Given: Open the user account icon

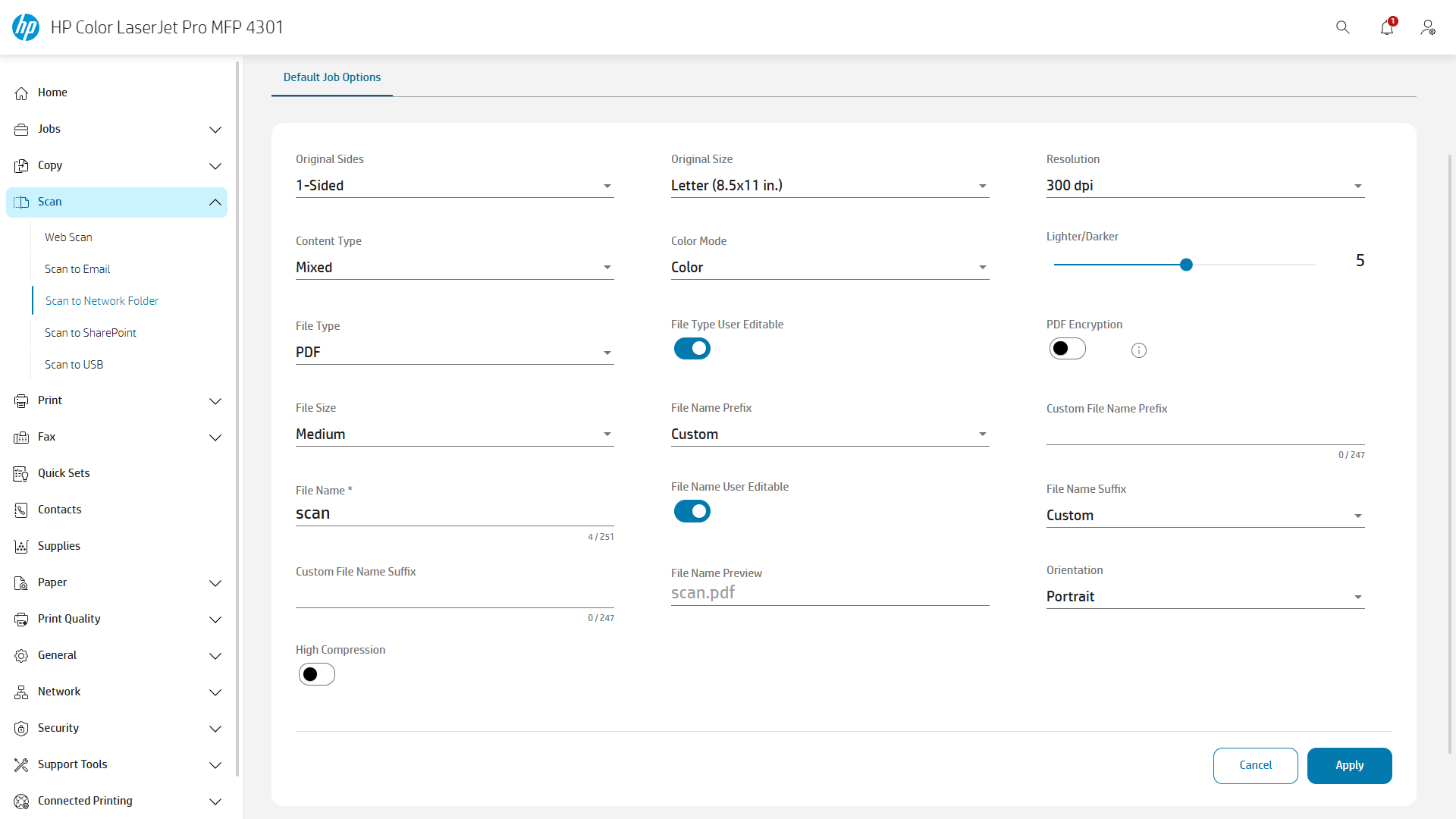Looking at the screenshot, I should tap(1428, 27).
